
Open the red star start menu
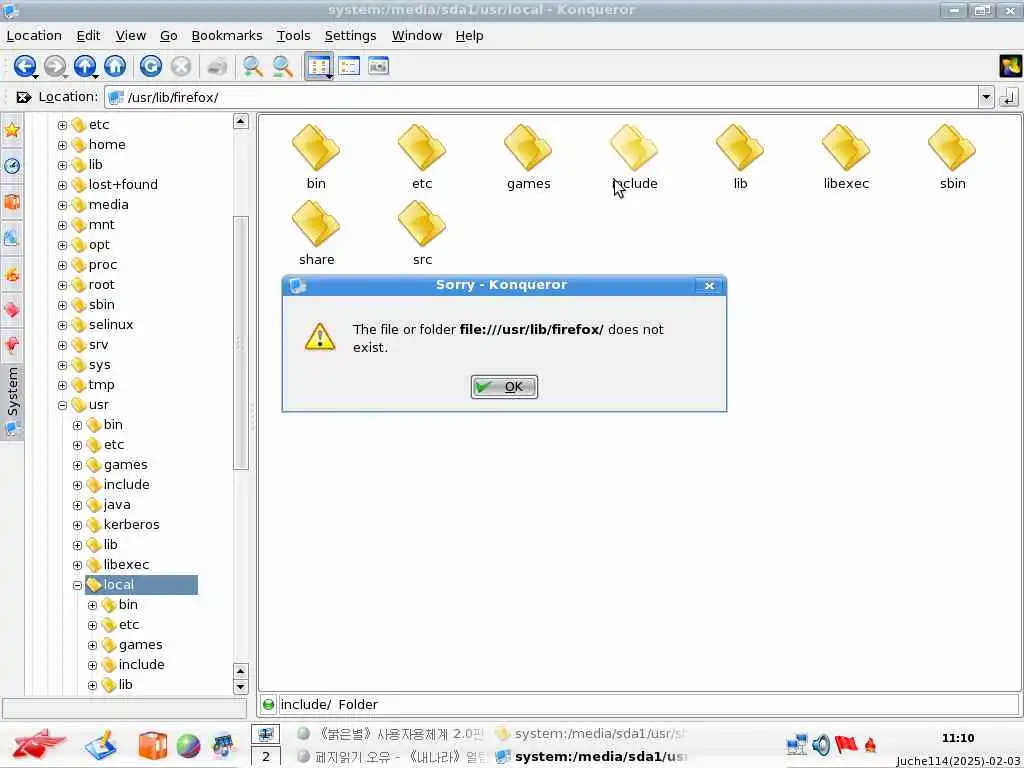[38, 744]
